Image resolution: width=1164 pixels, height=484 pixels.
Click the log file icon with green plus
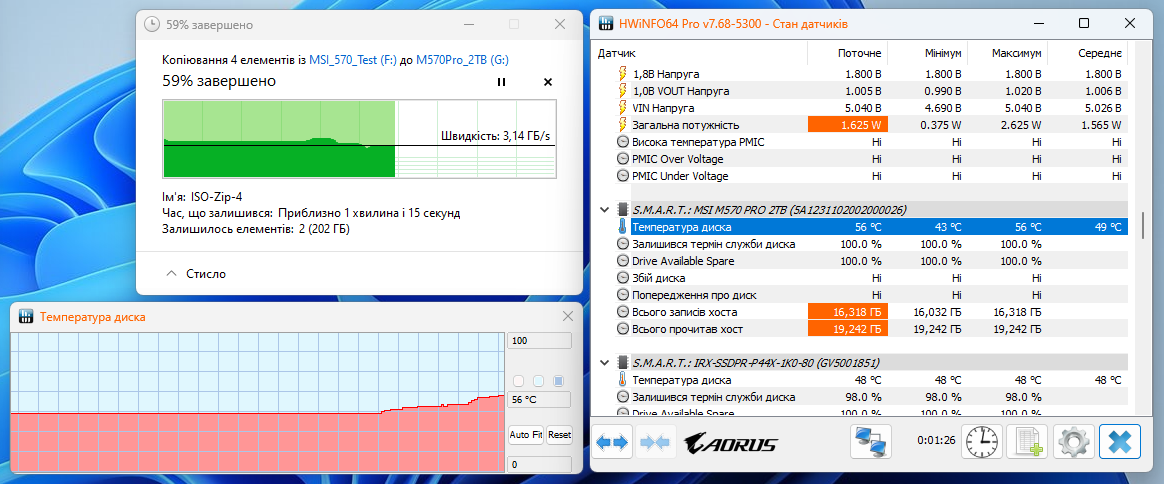pos(1027,443)
